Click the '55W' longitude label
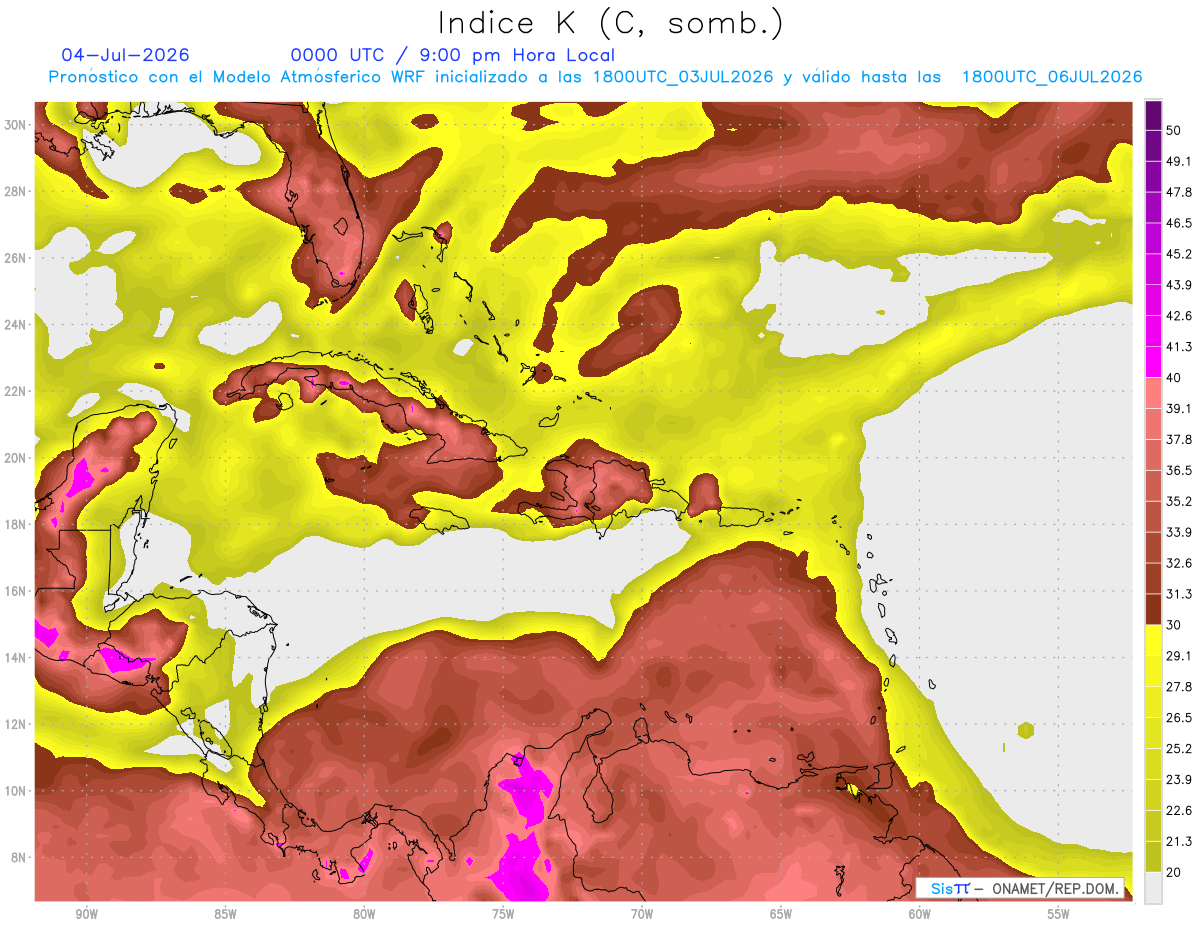1200x927 pixels. point(1058,915)
